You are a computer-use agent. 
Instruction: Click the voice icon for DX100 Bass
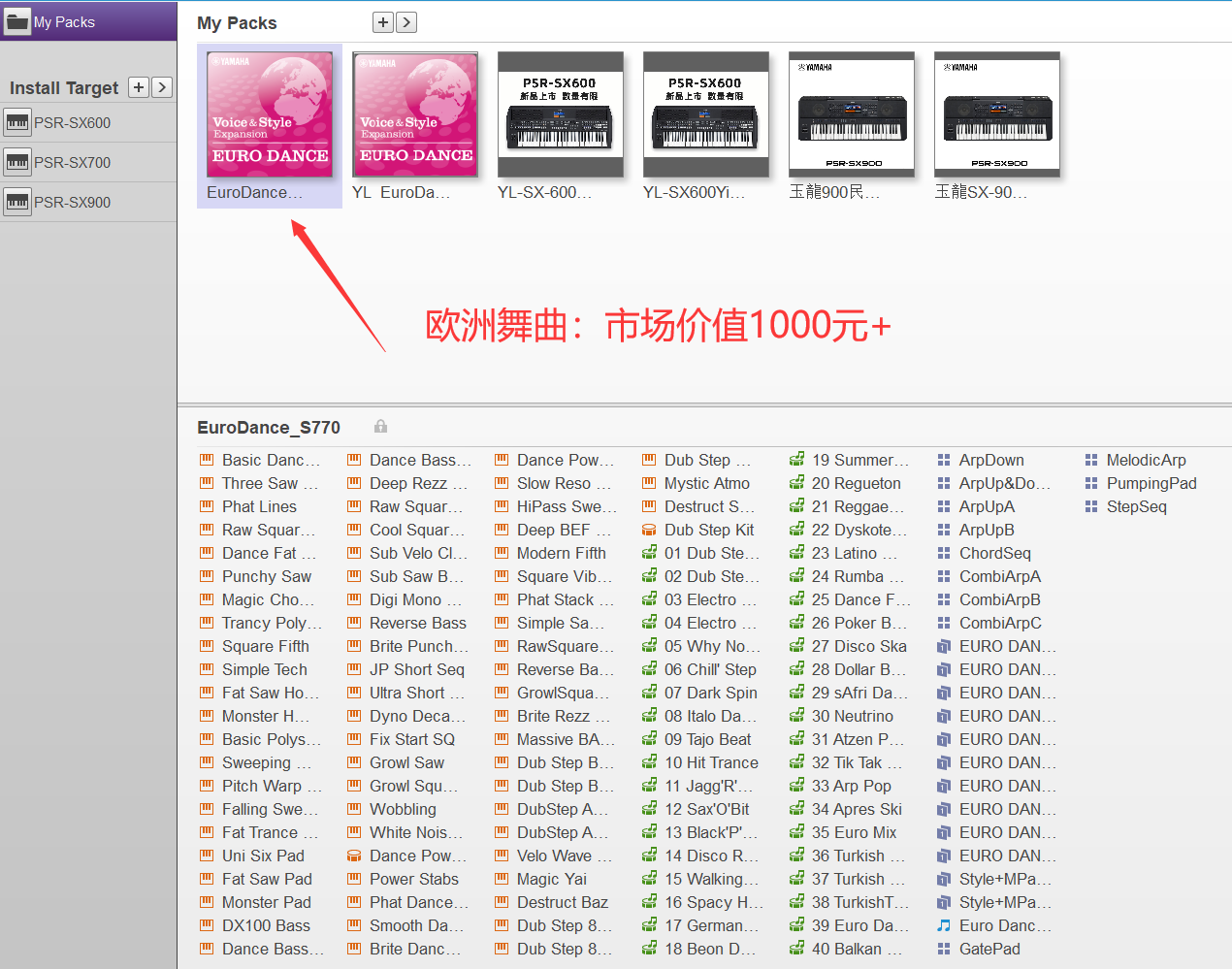(207, 925)
